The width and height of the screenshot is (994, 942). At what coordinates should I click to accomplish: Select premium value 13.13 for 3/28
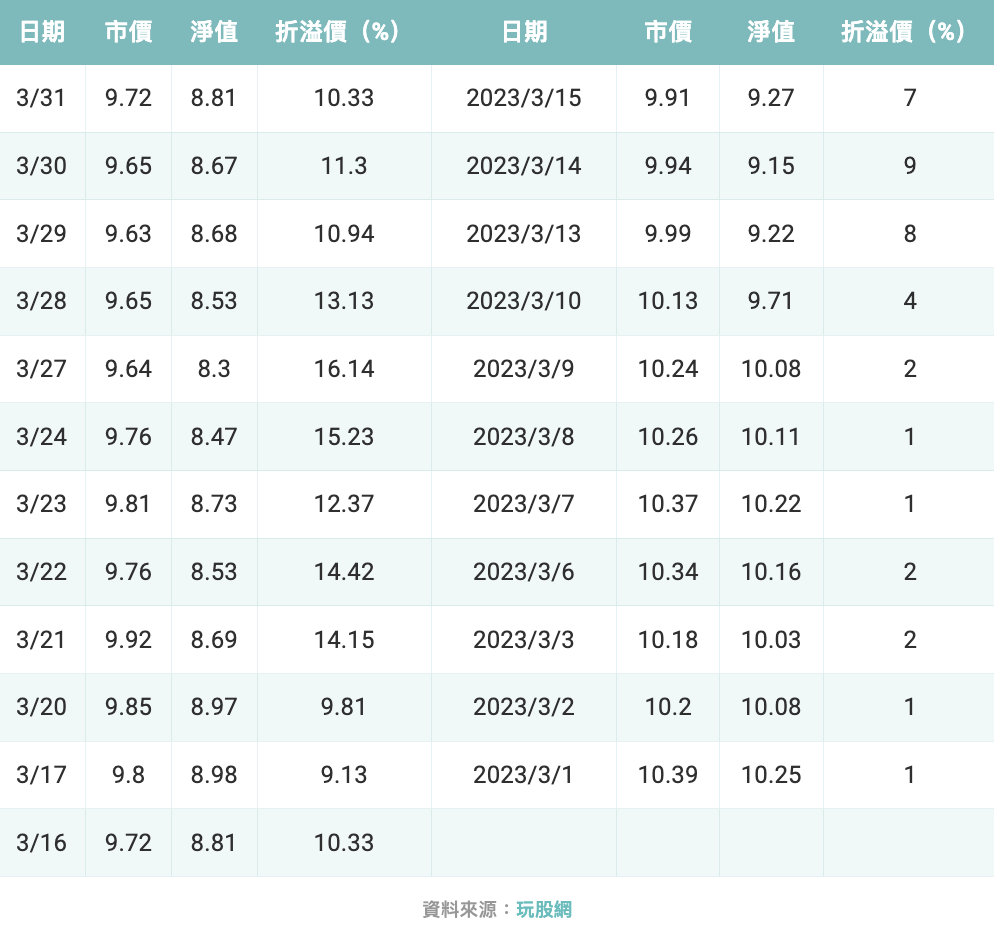(344, 301)
